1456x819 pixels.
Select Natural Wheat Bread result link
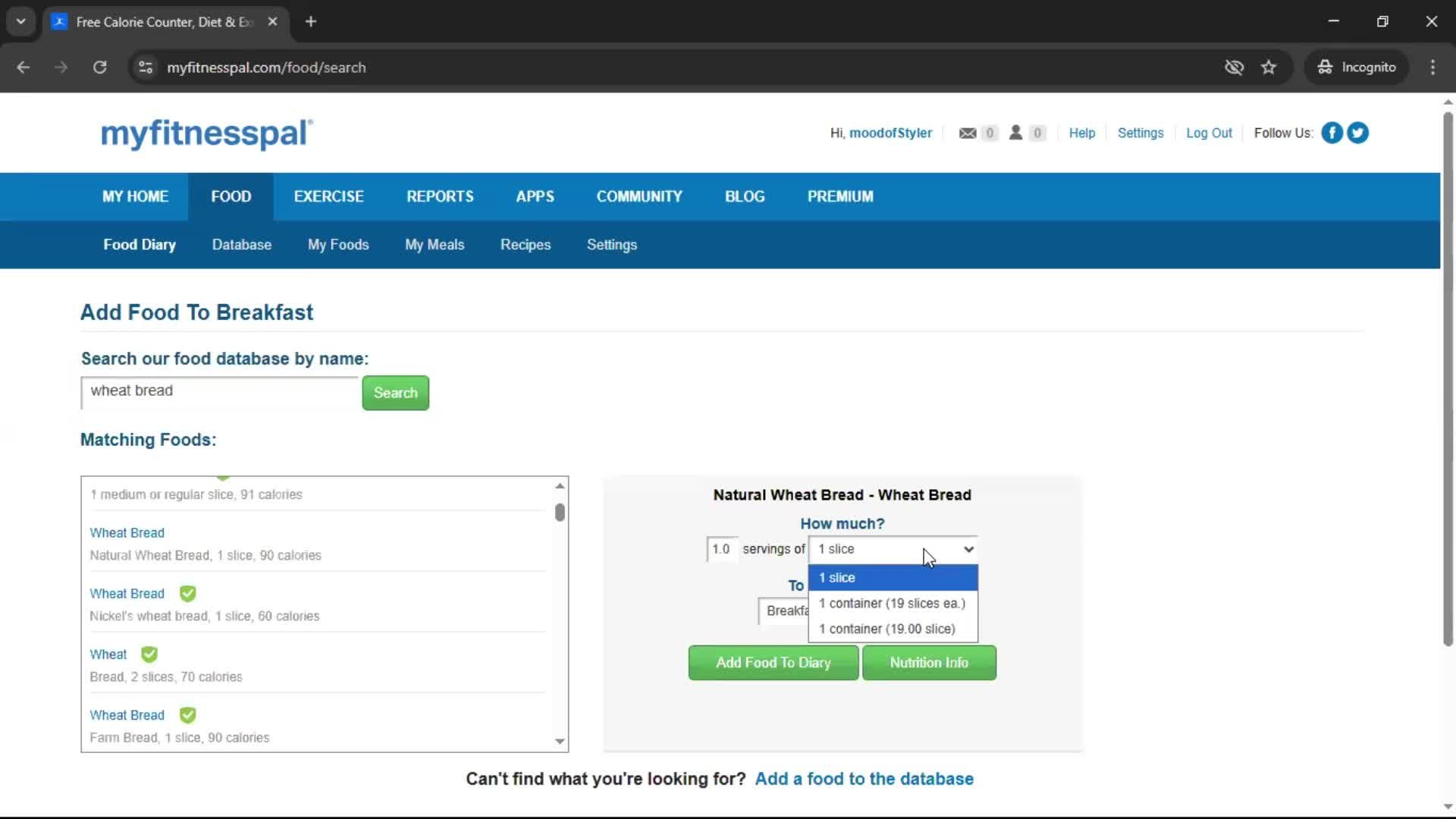[x=127, y=533]
